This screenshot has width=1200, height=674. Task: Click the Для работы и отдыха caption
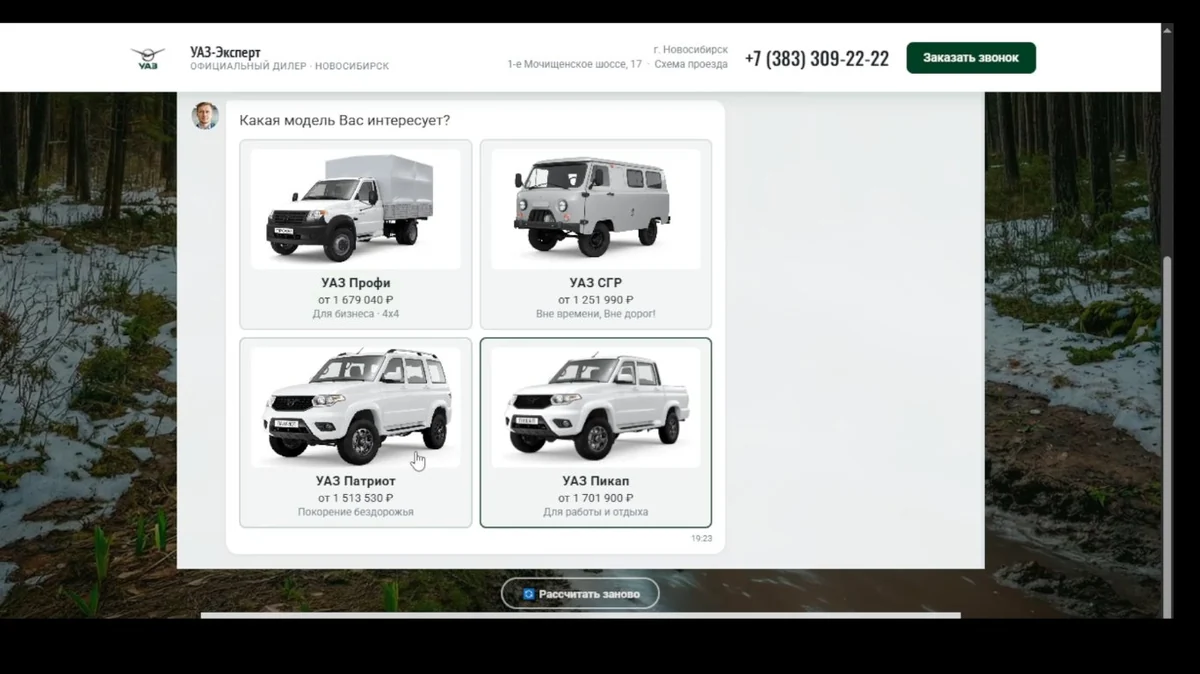(596, 512)
